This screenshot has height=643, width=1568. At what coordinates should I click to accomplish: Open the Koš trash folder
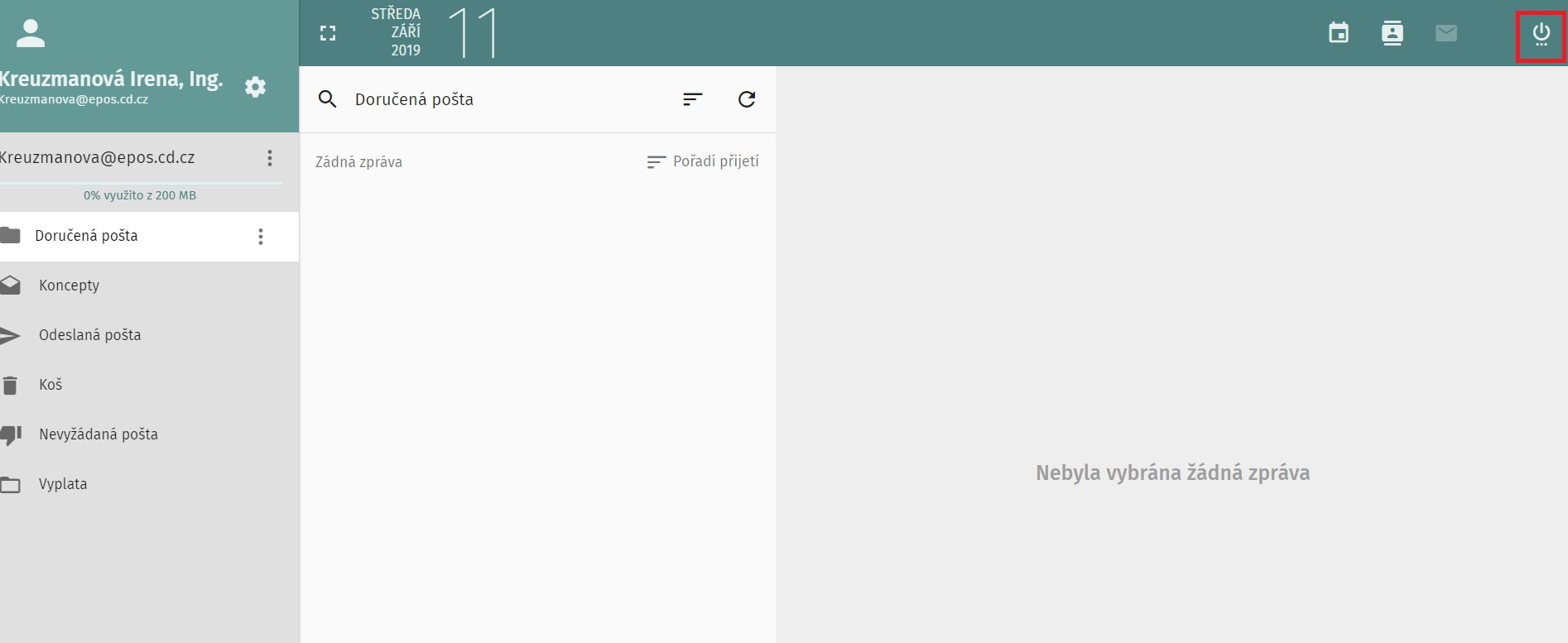[x=149, y=385]
